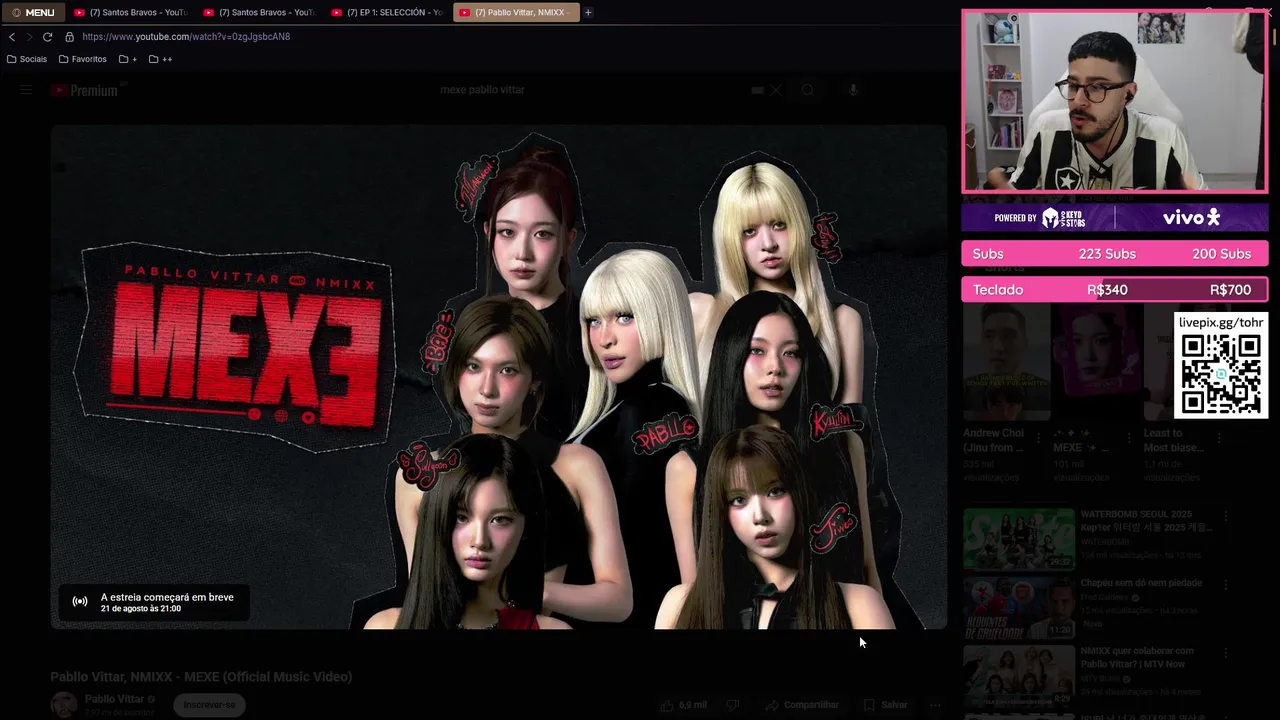This screenshot has height=720, width=1280.
Task: Open NMIXX MTV Now video options menu
Action: (x=1225, y=652)
